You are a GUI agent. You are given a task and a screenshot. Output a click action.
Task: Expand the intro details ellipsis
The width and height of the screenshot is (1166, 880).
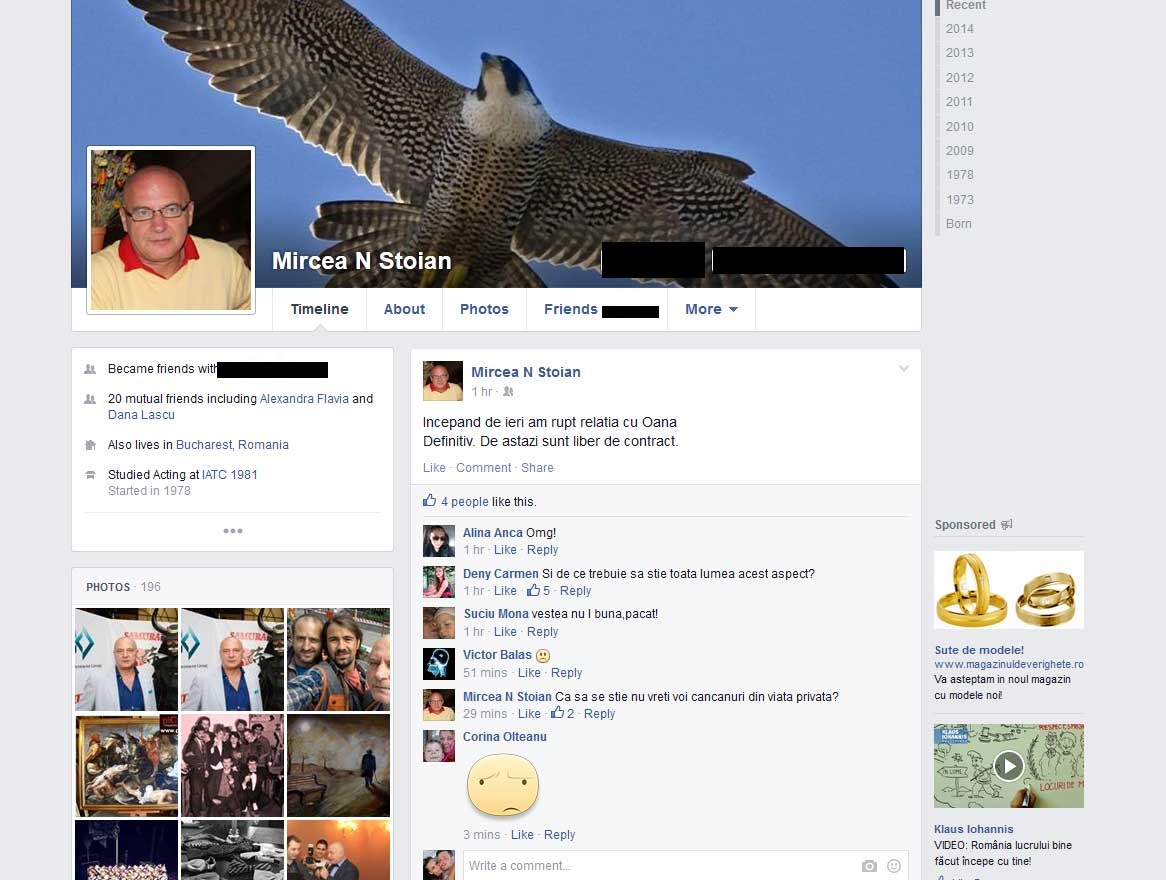(x=233, y=531)
